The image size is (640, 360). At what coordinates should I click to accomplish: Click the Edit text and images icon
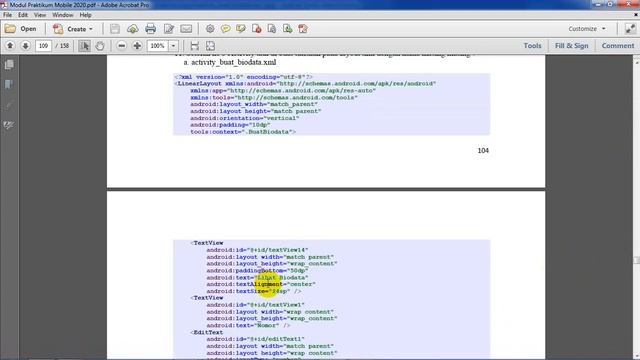[x=169, y=29]
